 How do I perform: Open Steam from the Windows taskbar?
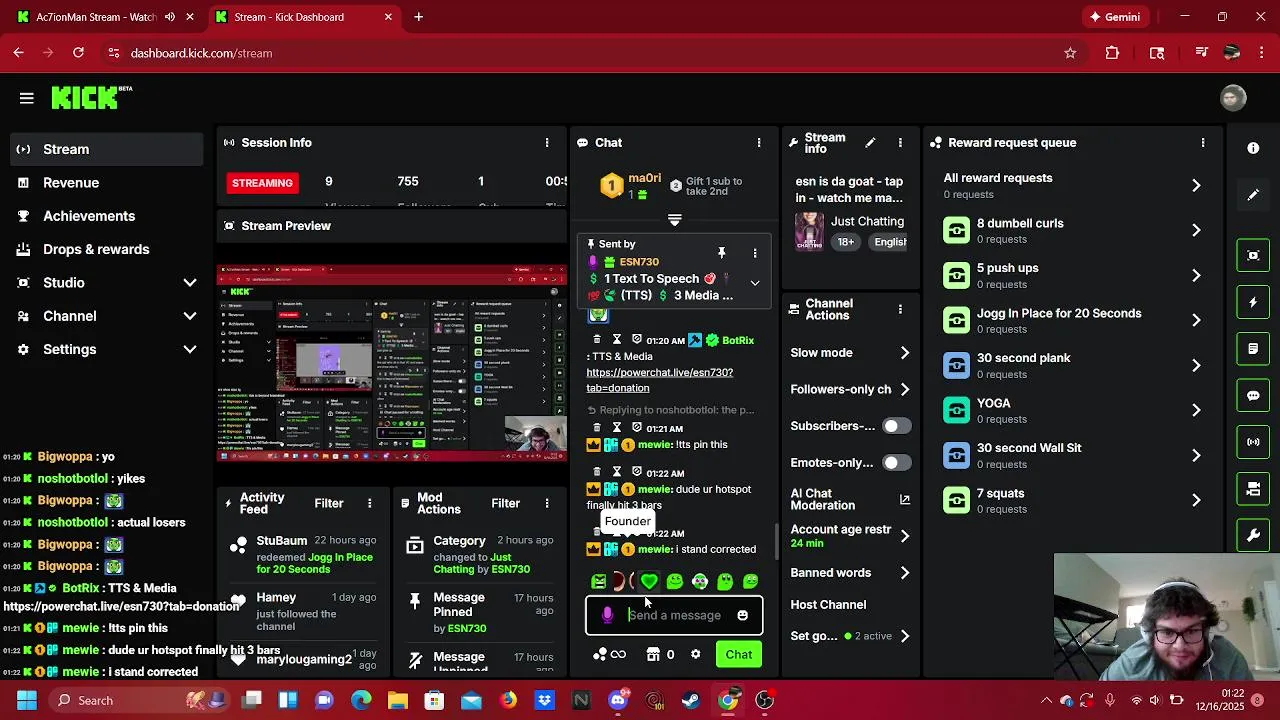coord(691,701)
